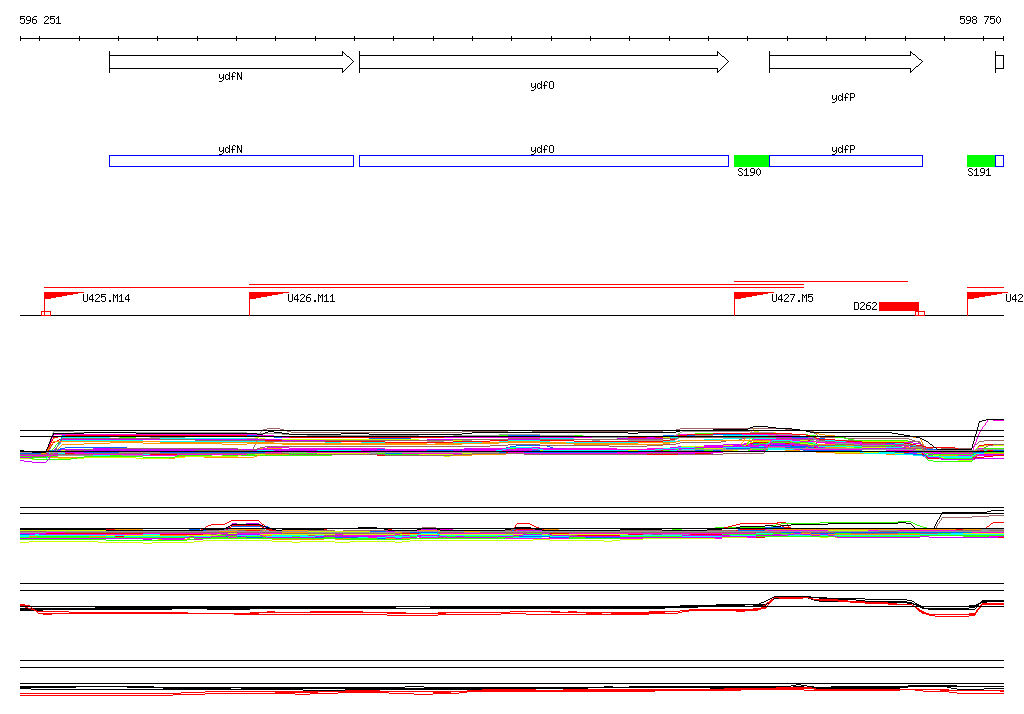Screen dimensions: 1024x714
Task: Click the ydfP gene arrow
Action: coord(846,62)
